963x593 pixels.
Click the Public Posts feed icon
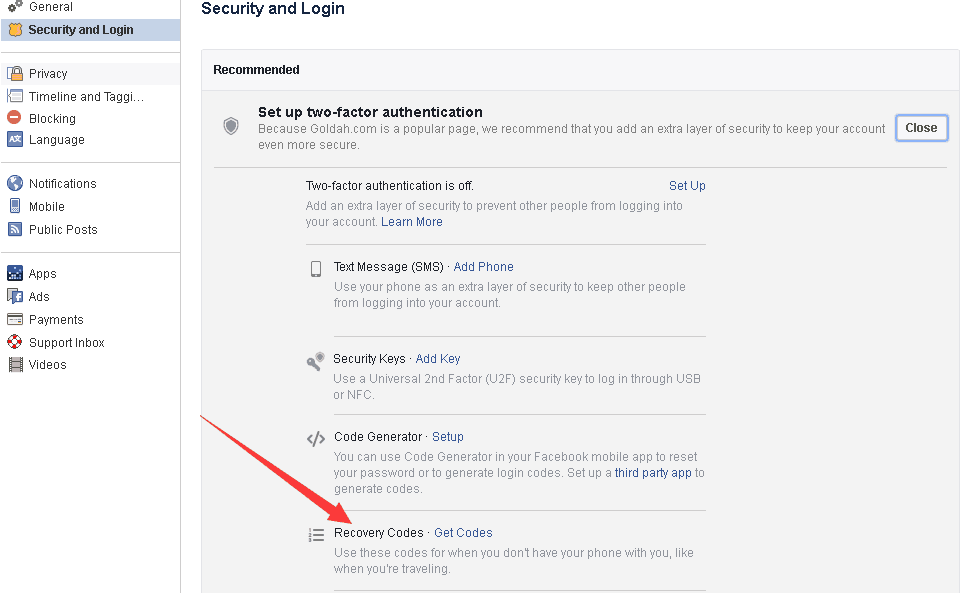[x=15, y=229]
